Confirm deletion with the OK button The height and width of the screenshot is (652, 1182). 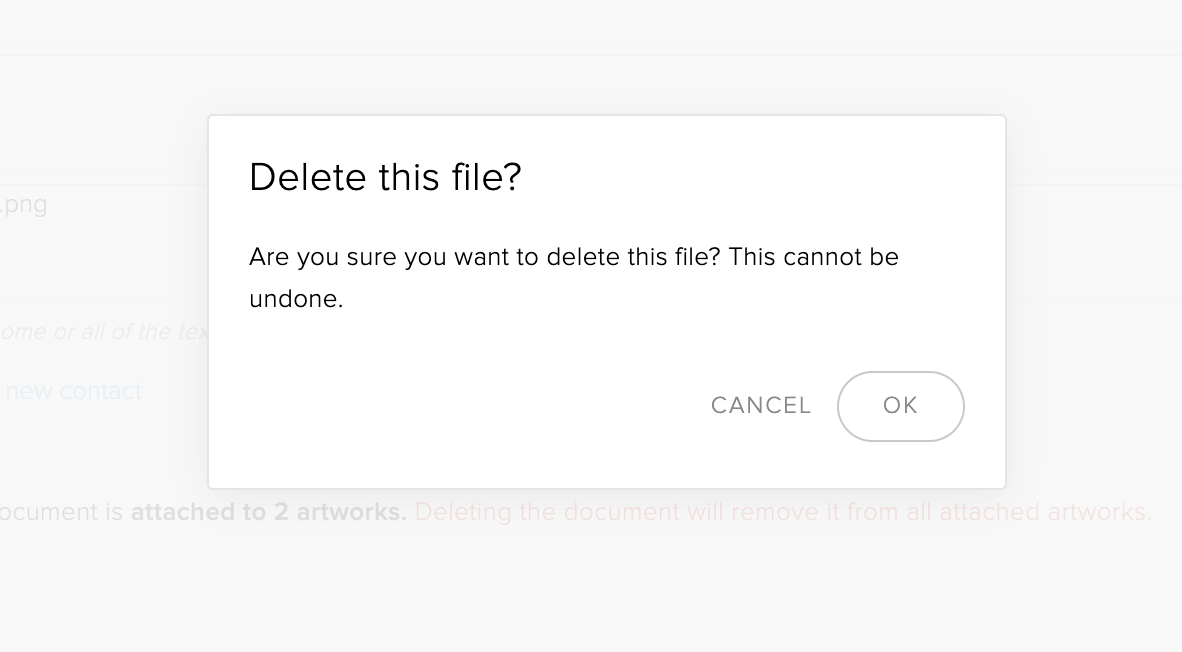900,406
